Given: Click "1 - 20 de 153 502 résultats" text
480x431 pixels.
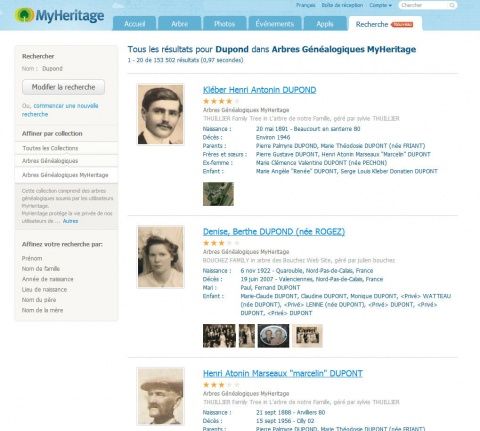Looking at the screenshot, I should (x=185, y=60).
